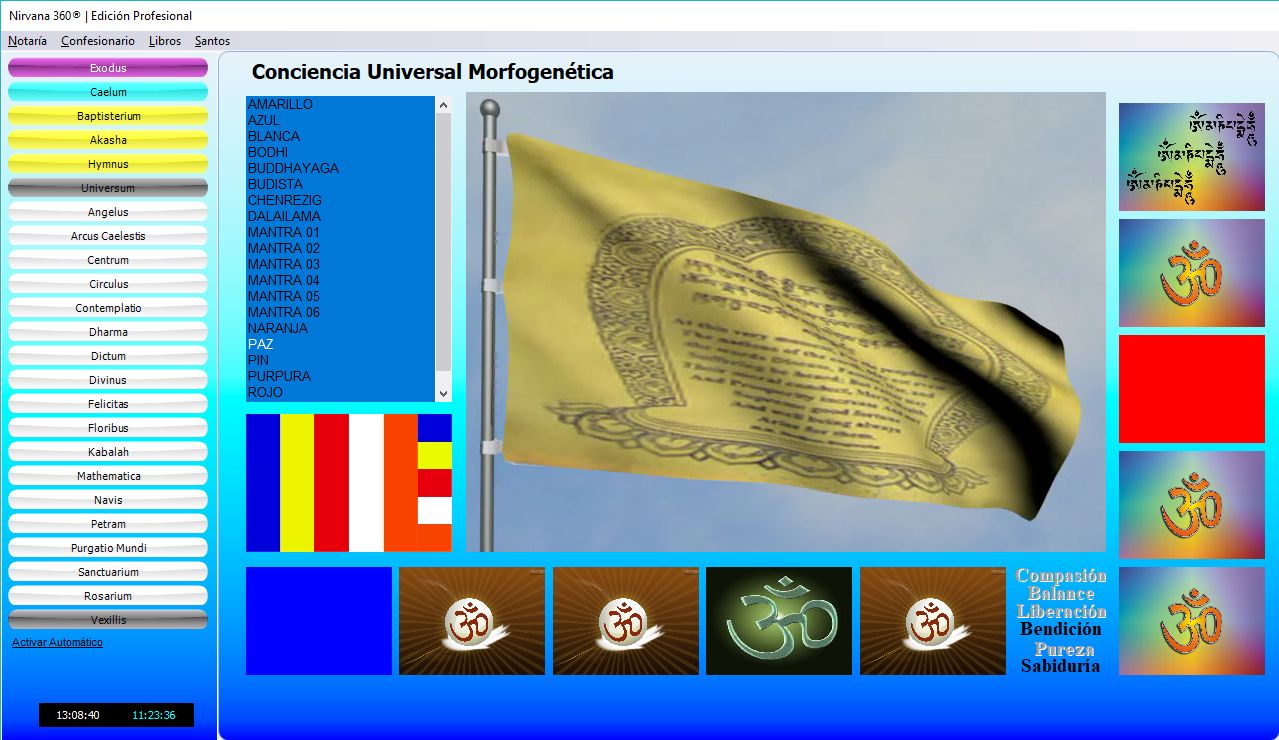
Task: Open the Notaría menu
Action: 27,41
